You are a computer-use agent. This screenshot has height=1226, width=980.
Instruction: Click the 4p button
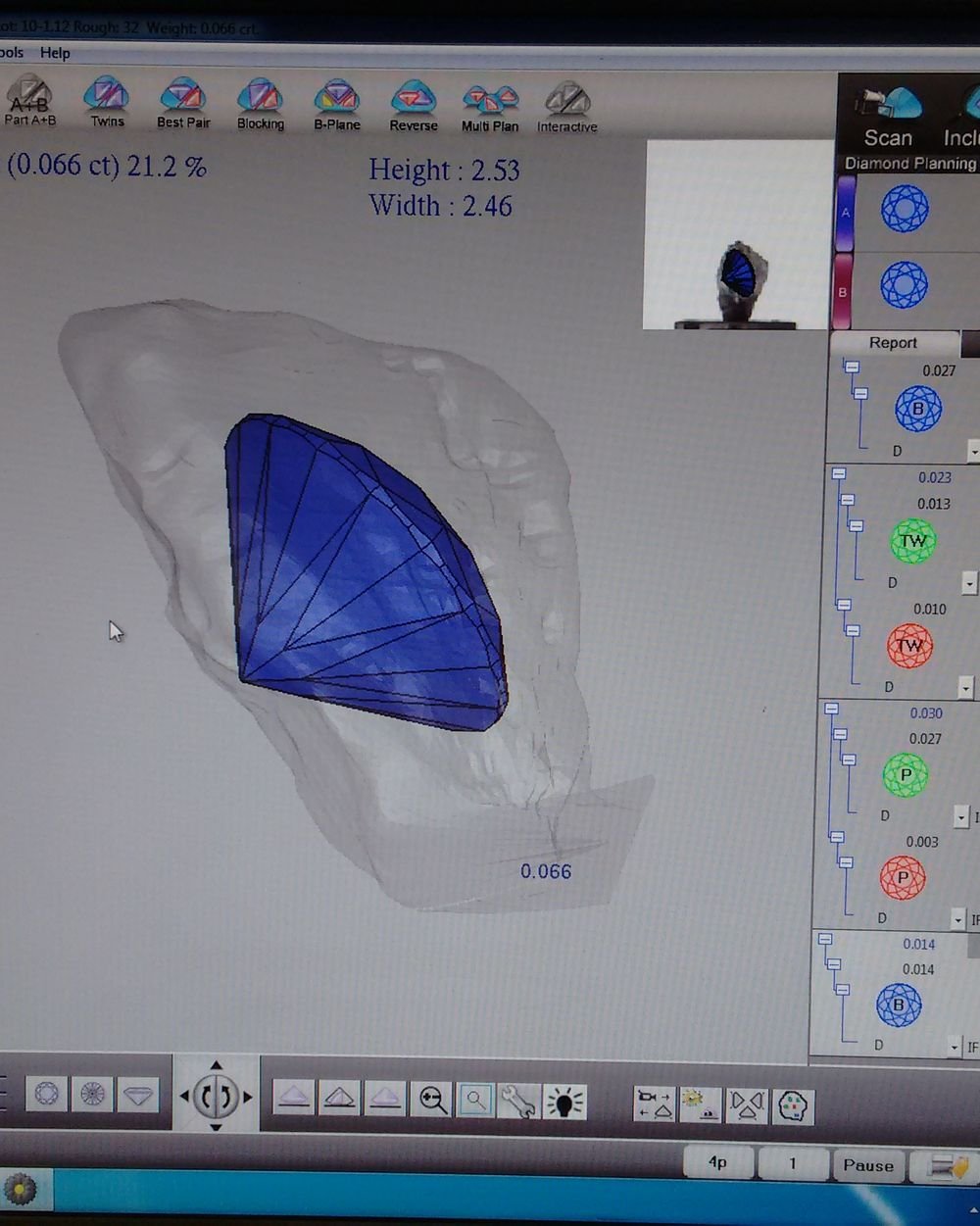click(718, 1162)
